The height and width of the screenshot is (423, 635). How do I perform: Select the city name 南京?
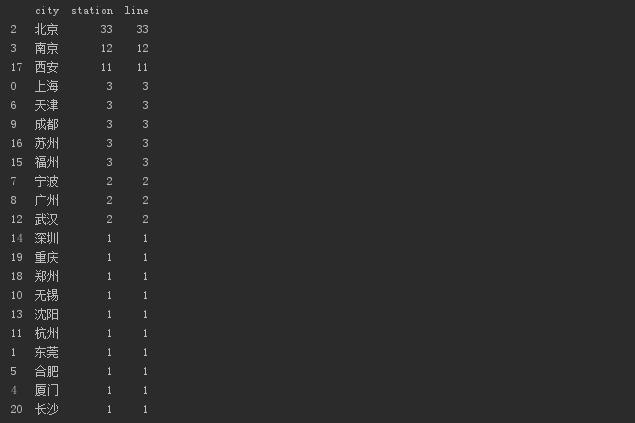47,48
